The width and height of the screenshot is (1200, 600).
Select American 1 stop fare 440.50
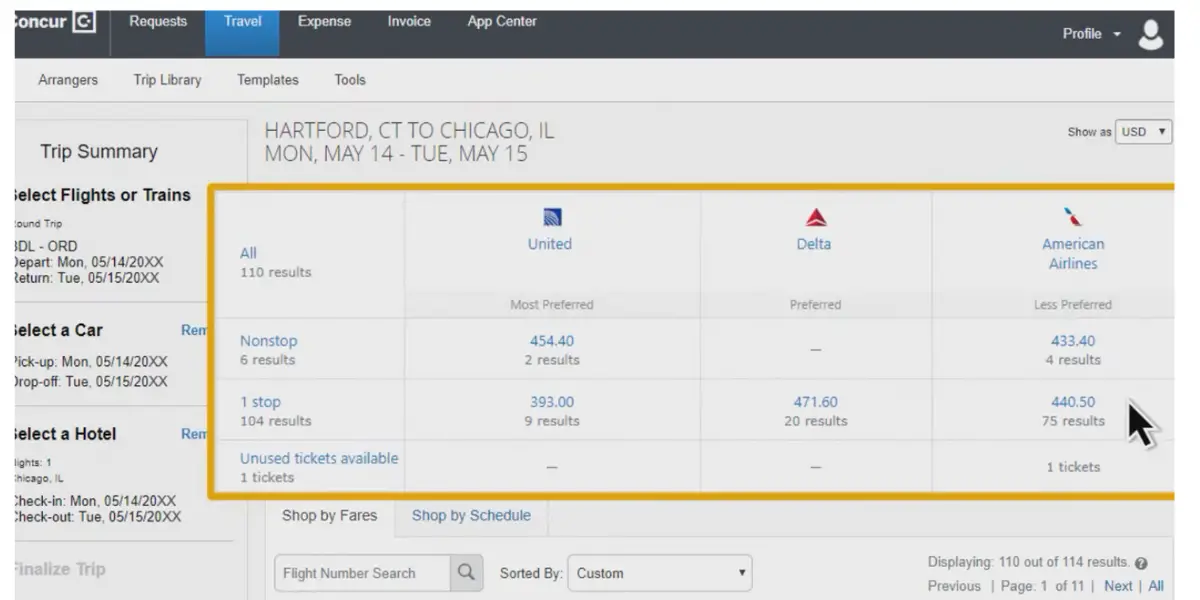pos(1073,402)
